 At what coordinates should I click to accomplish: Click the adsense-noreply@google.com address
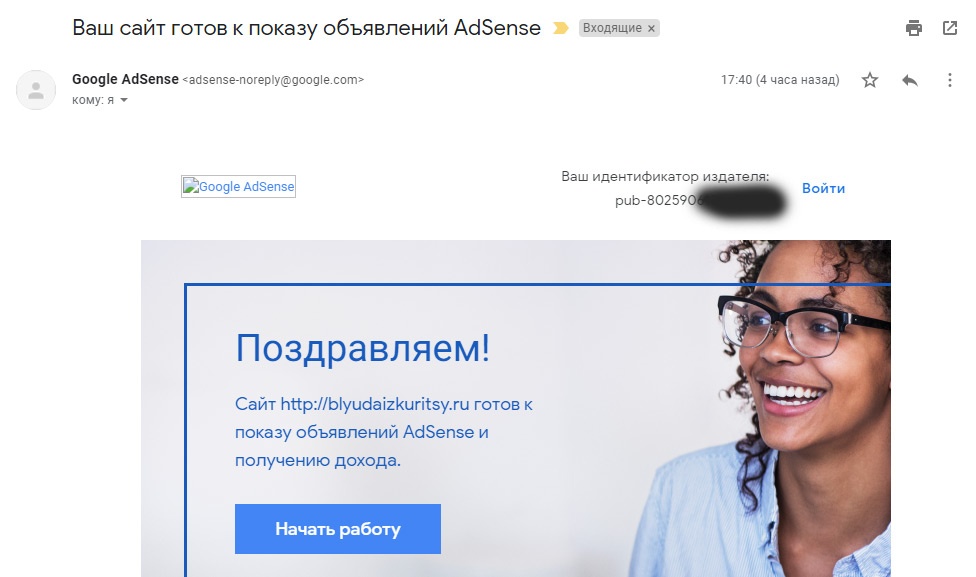click(x=273, y=80)
